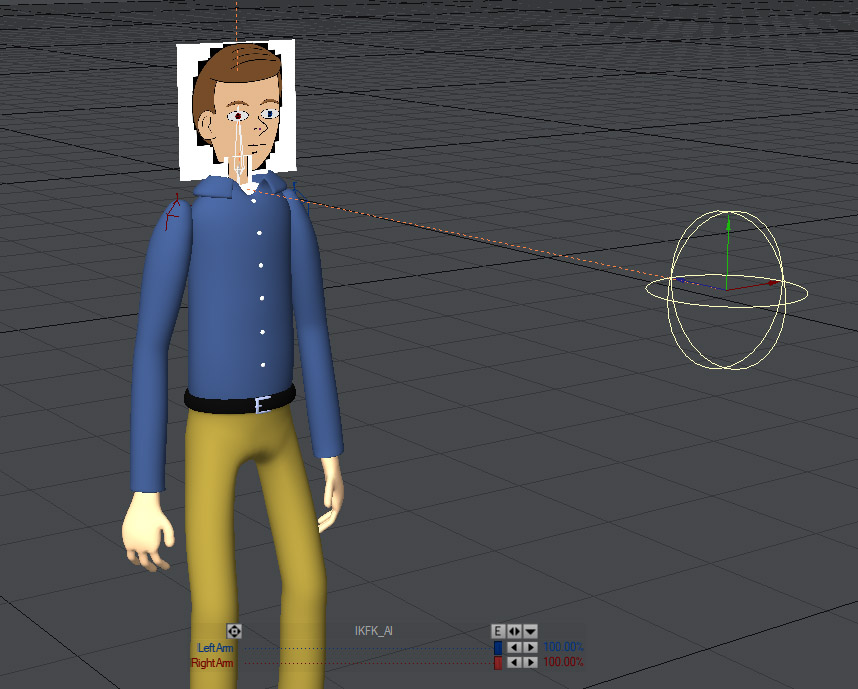Screen dimensions: 858x689
Task: Click the IKFK_AI panel title
Action: (x=373, y=631)
